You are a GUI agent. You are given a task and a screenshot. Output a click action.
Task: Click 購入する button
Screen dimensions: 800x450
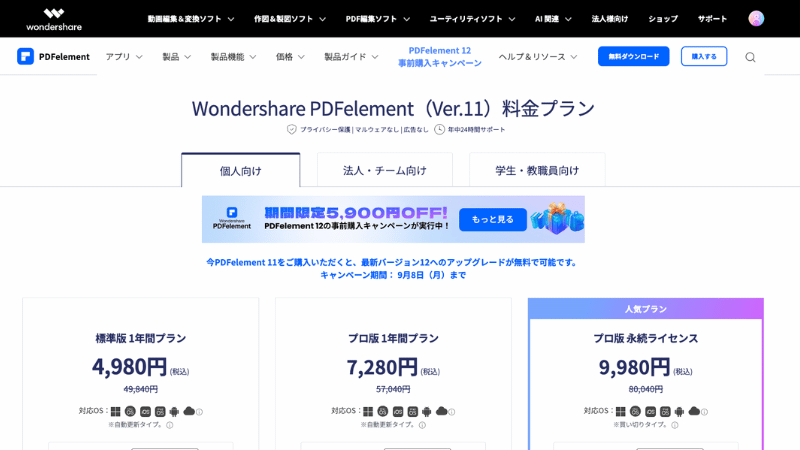704,57
